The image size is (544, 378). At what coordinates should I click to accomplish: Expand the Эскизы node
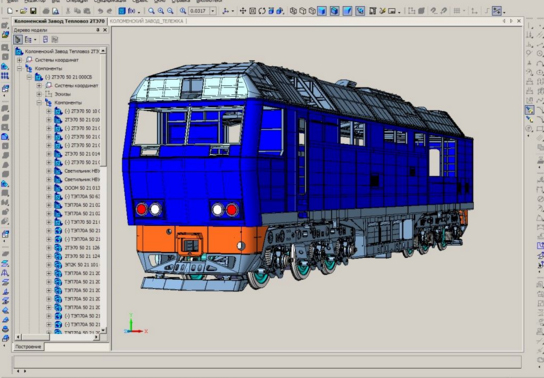(39, 94)
